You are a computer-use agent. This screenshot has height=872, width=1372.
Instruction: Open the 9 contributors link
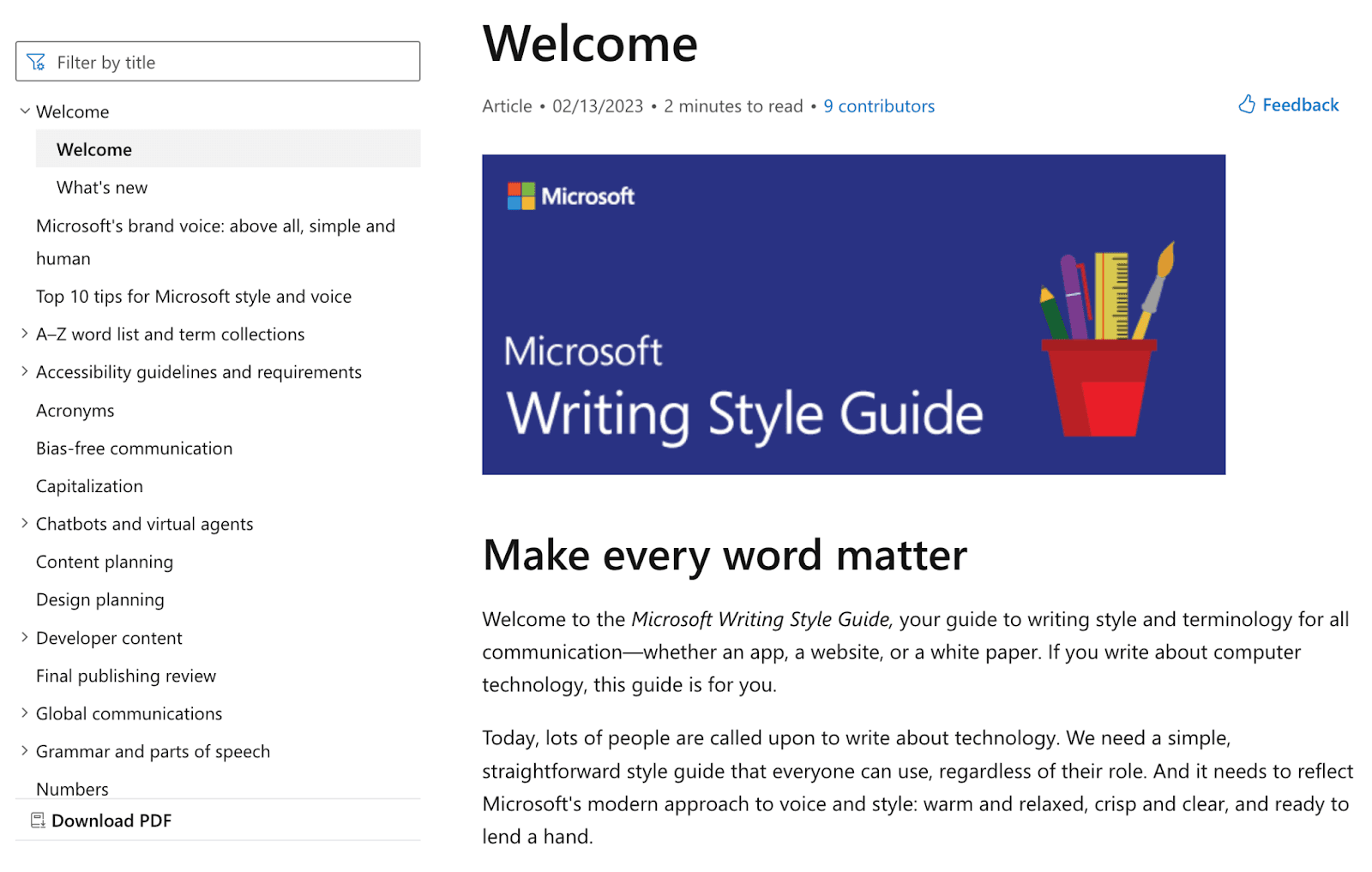coord(878,105)
